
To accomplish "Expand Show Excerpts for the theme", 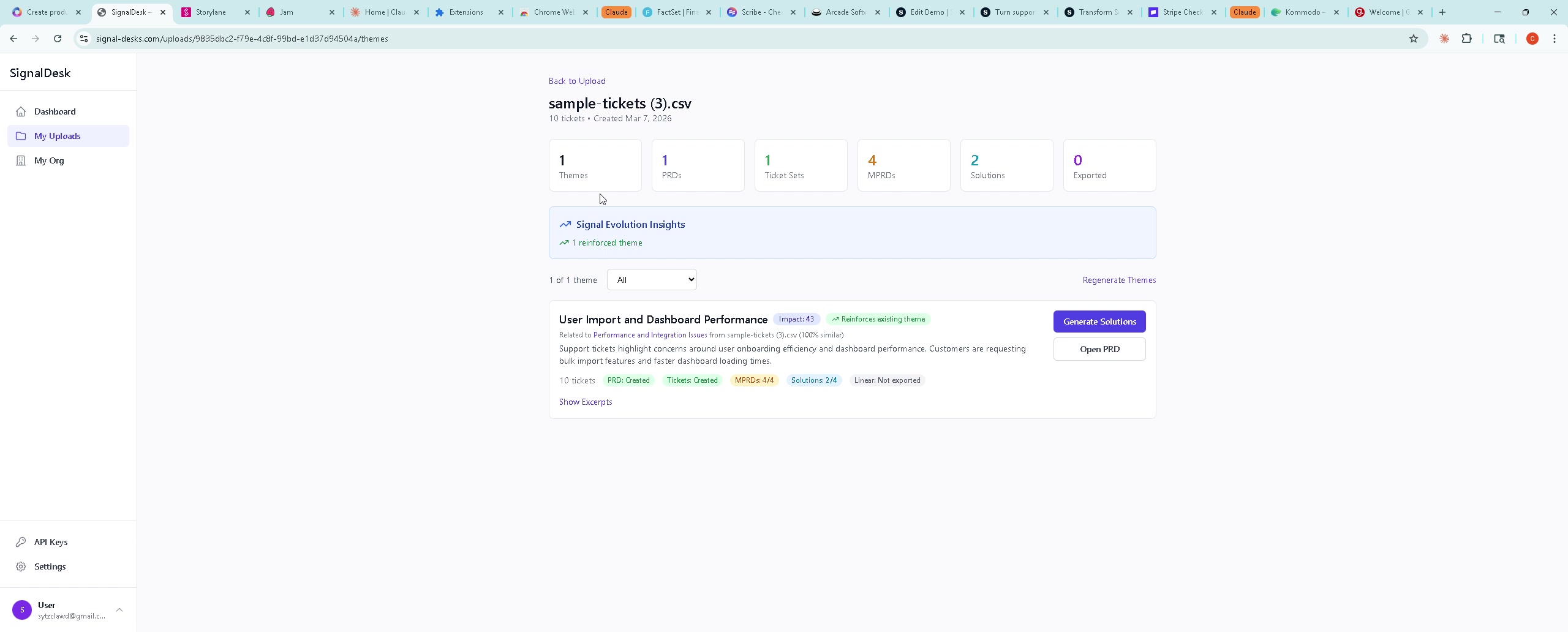I will pos(585,402).
